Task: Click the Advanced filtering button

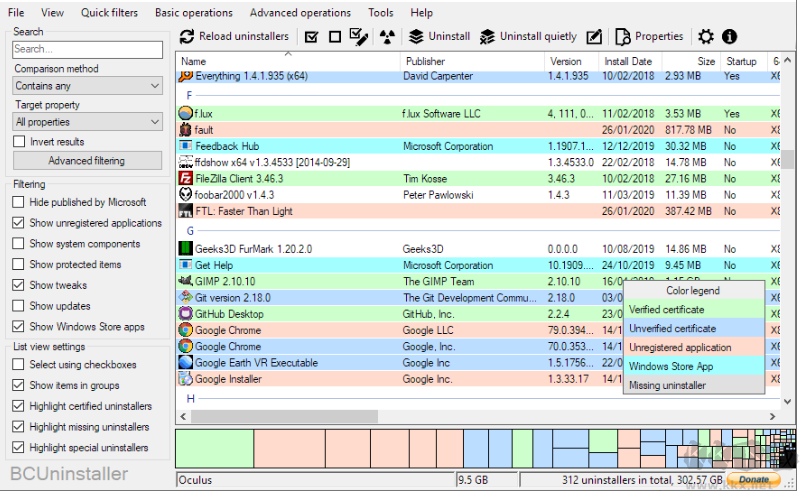Action: [88, 161]
